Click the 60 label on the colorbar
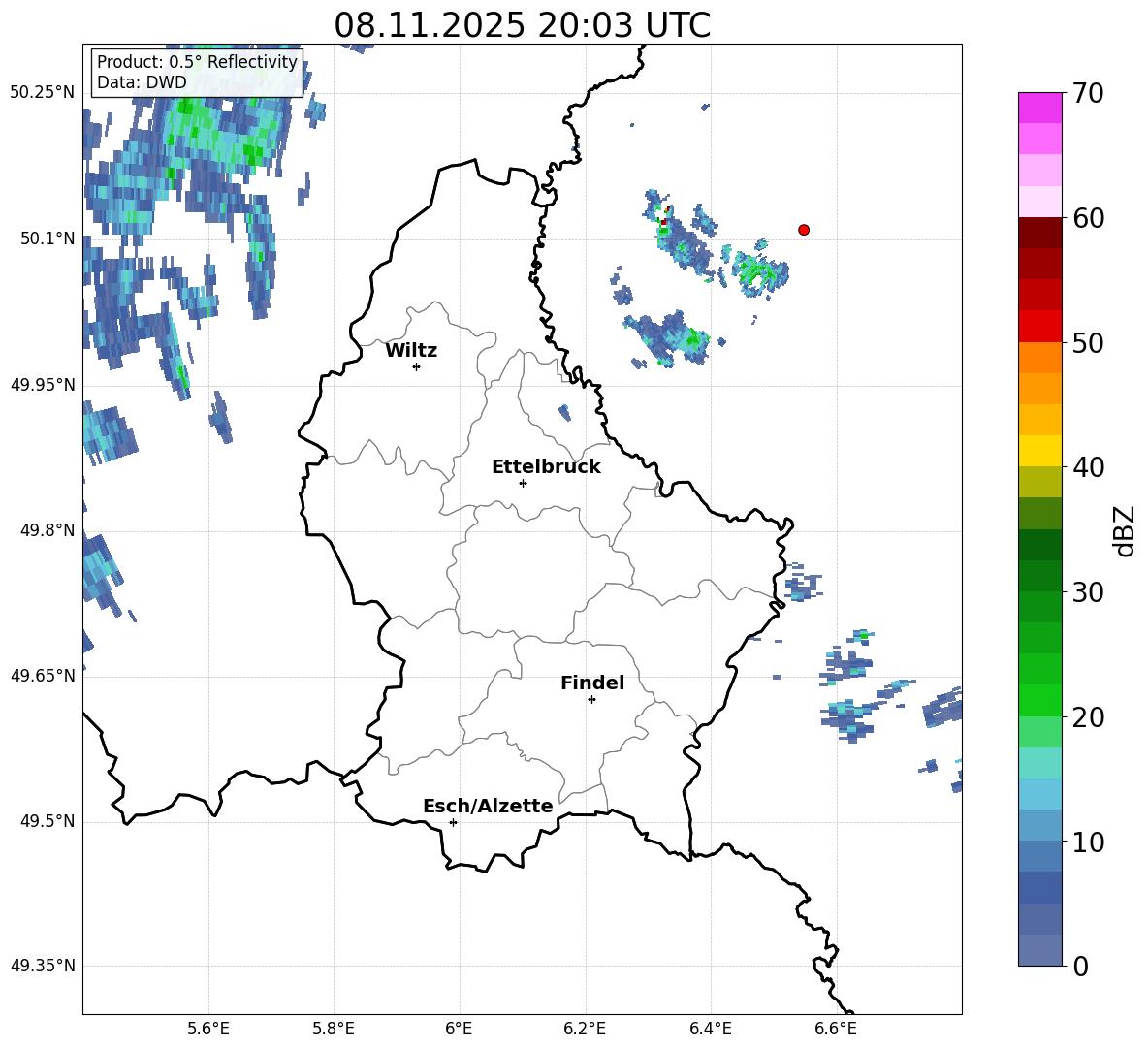This screenshot has height=1048, width=1148. pyautogui.click(x=1088, y=218)
